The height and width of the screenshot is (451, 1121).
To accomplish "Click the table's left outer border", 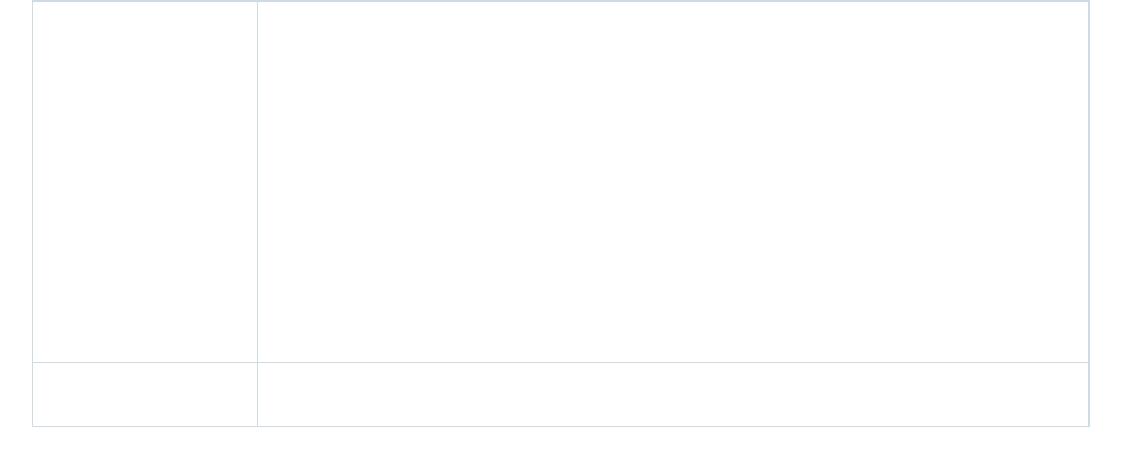I will (33, 214).
